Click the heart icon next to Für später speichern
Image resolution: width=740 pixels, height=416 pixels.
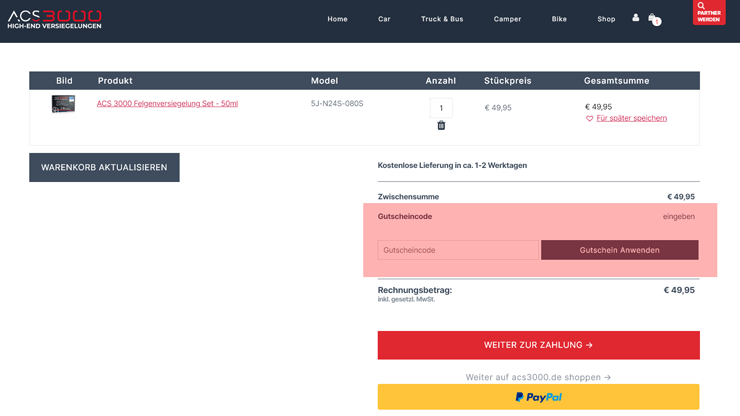[589, 119]
